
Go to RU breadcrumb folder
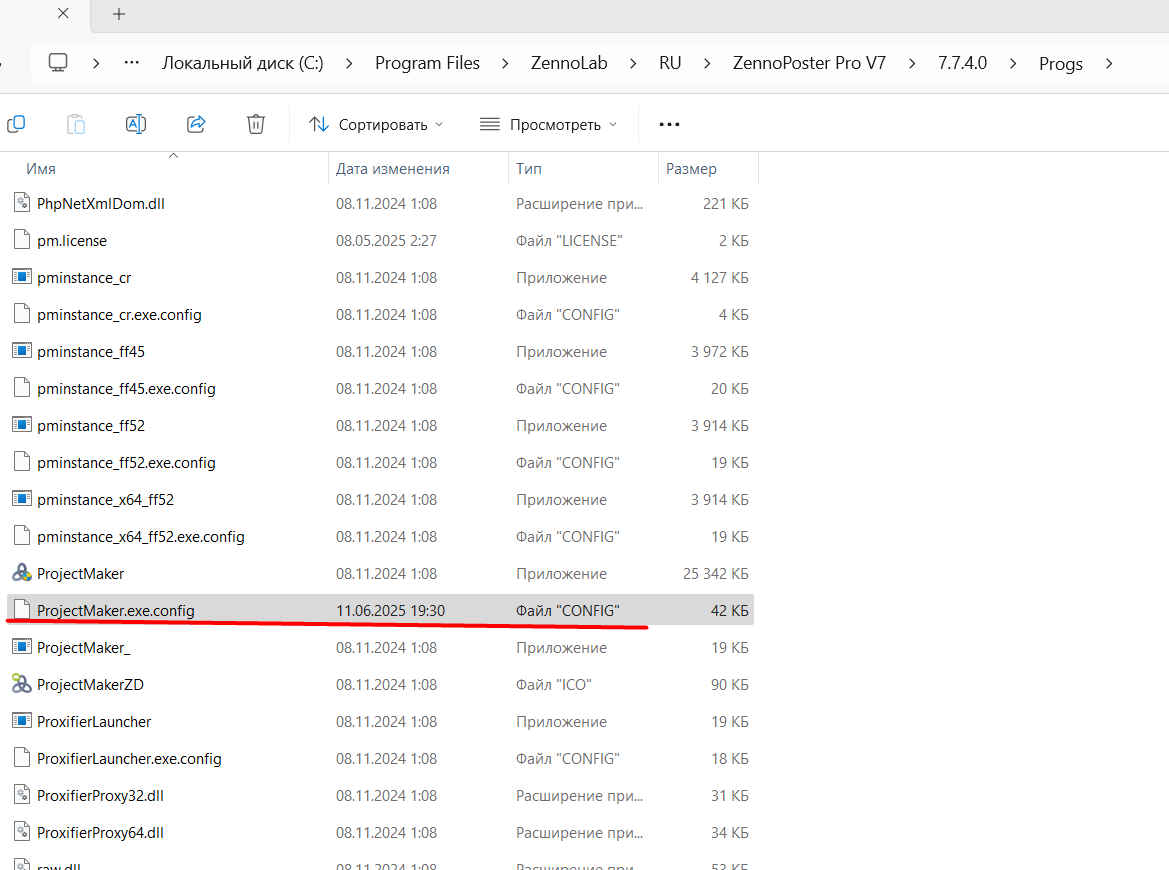(x=670, y=63)
